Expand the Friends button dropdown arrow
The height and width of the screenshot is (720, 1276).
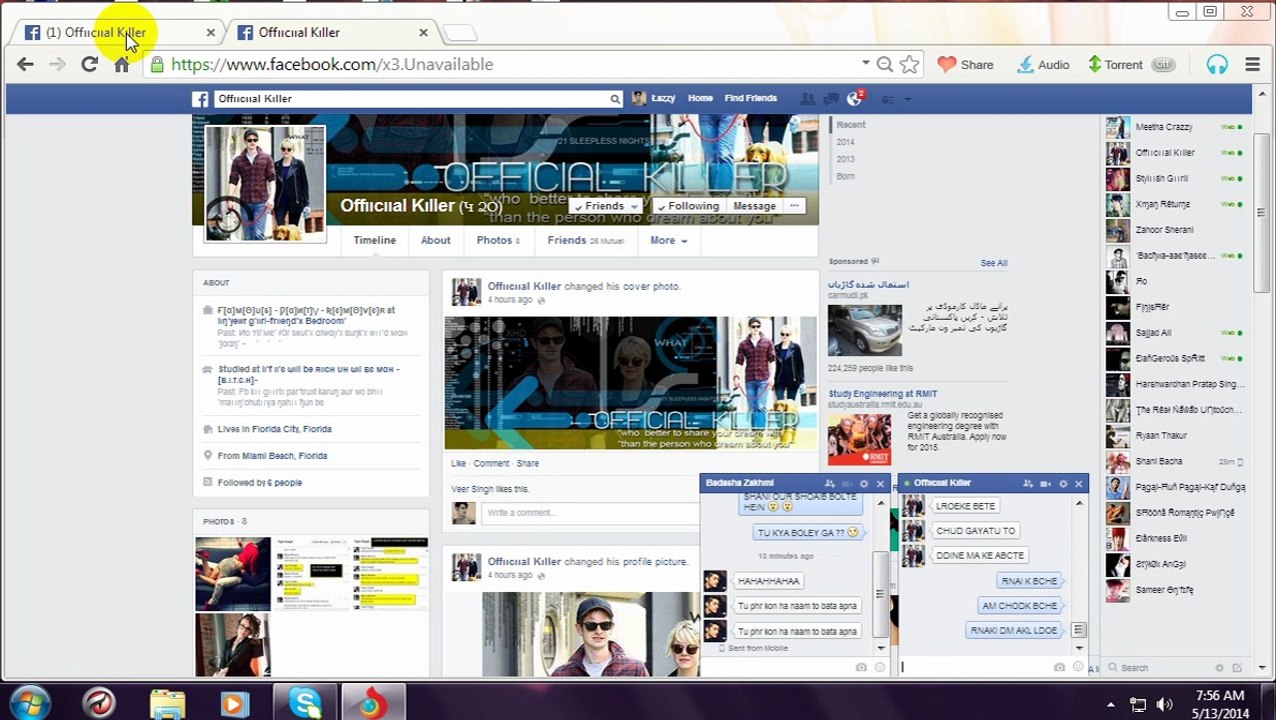(x=634, y=206)
